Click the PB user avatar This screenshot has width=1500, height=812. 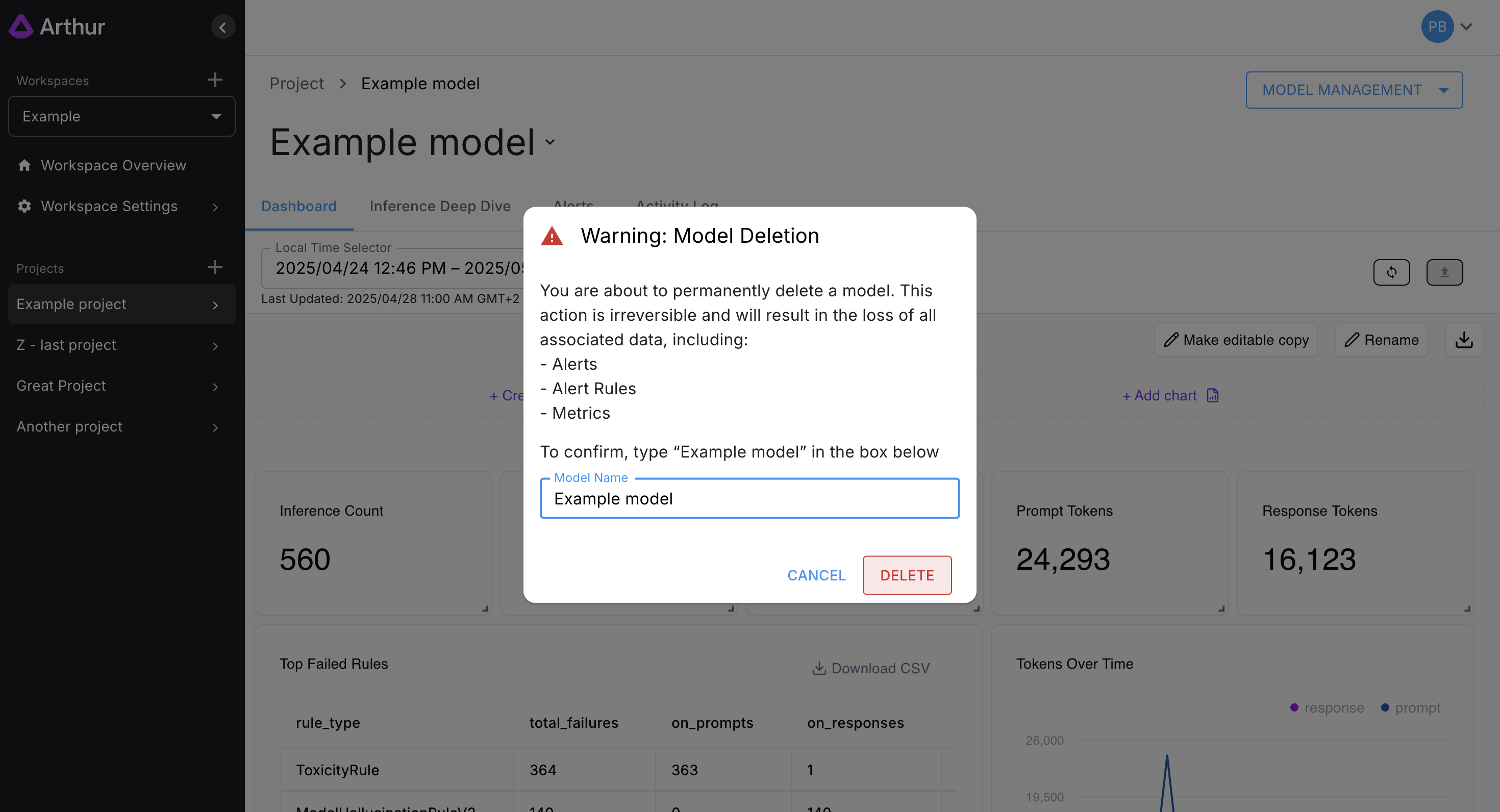1437,27
